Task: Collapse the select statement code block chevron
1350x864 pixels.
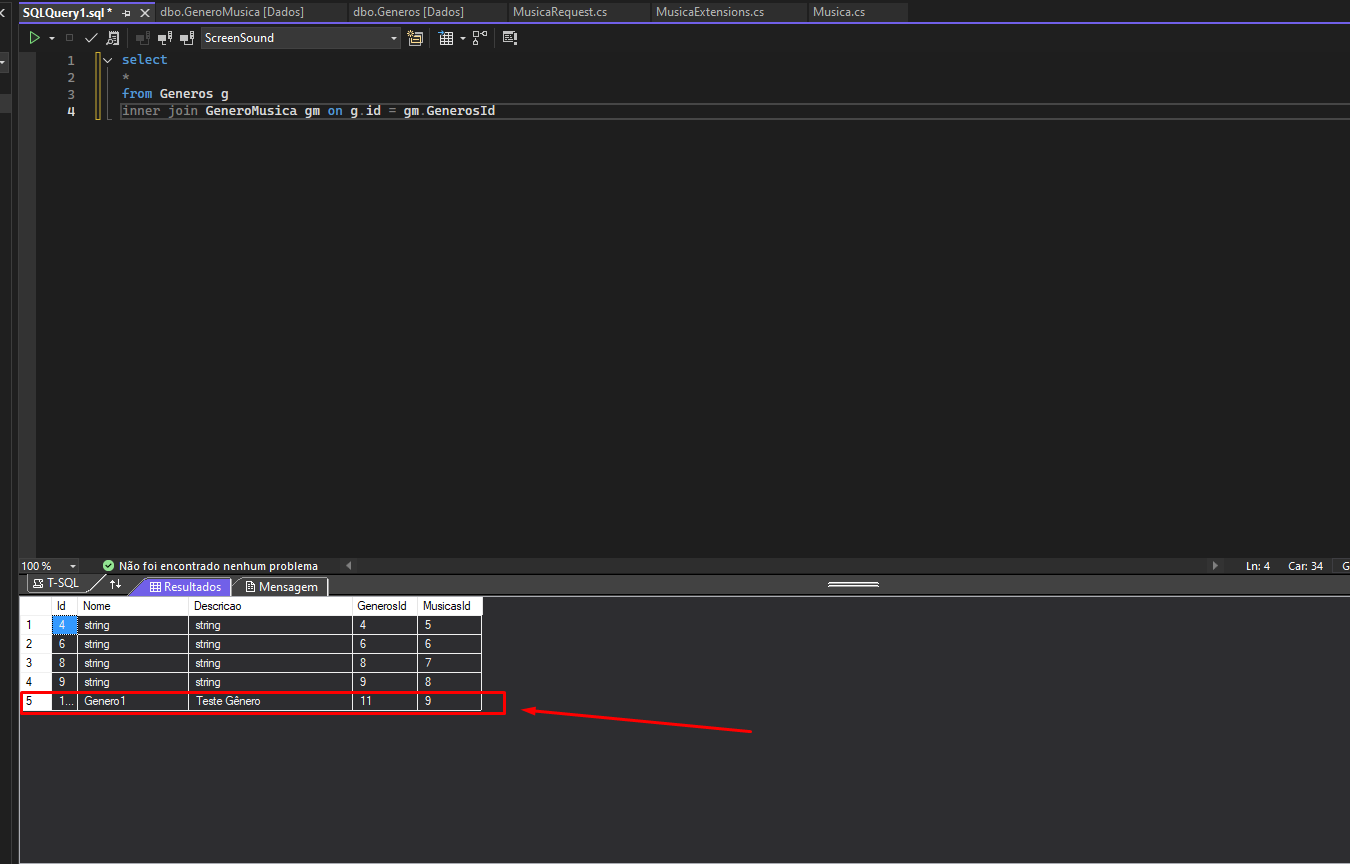Action: click(108, 60)
